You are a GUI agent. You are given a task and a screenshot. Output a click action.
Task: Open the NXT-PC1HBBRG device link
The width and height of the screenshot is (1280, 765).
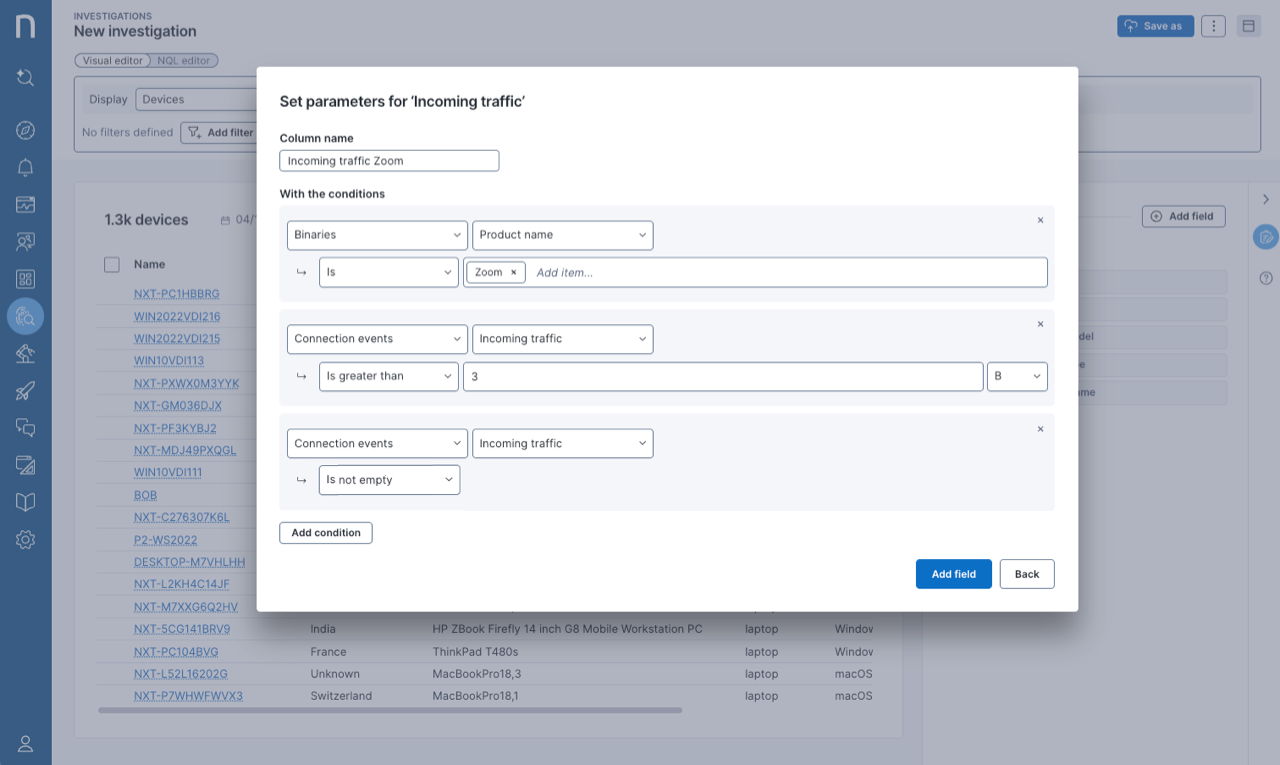(x=177, y=294)
